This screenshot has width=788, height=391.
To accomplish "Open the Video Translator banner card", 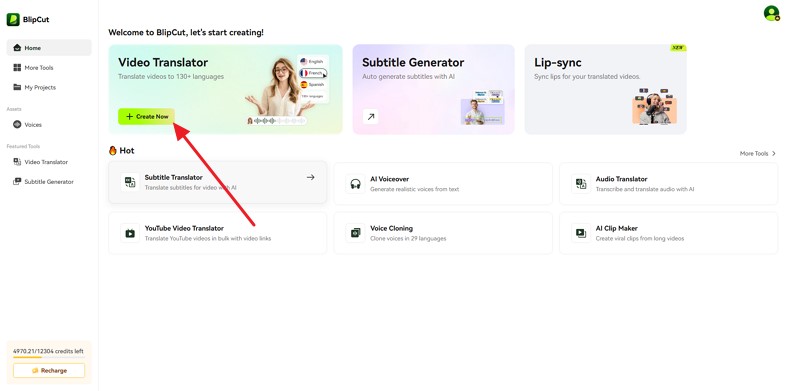I will [226, 89].
